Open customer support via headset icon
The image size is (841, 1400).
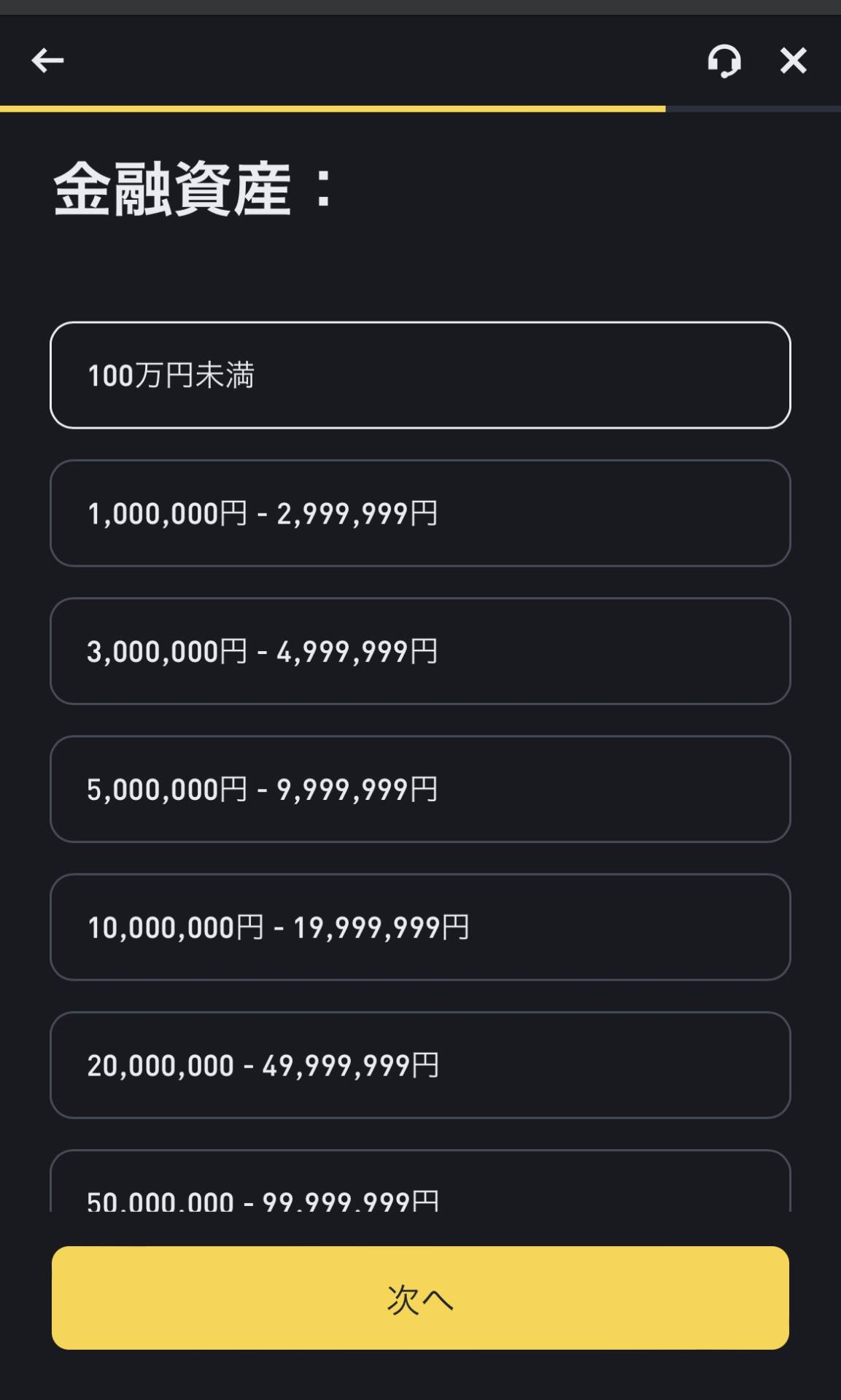pos(724,61)
